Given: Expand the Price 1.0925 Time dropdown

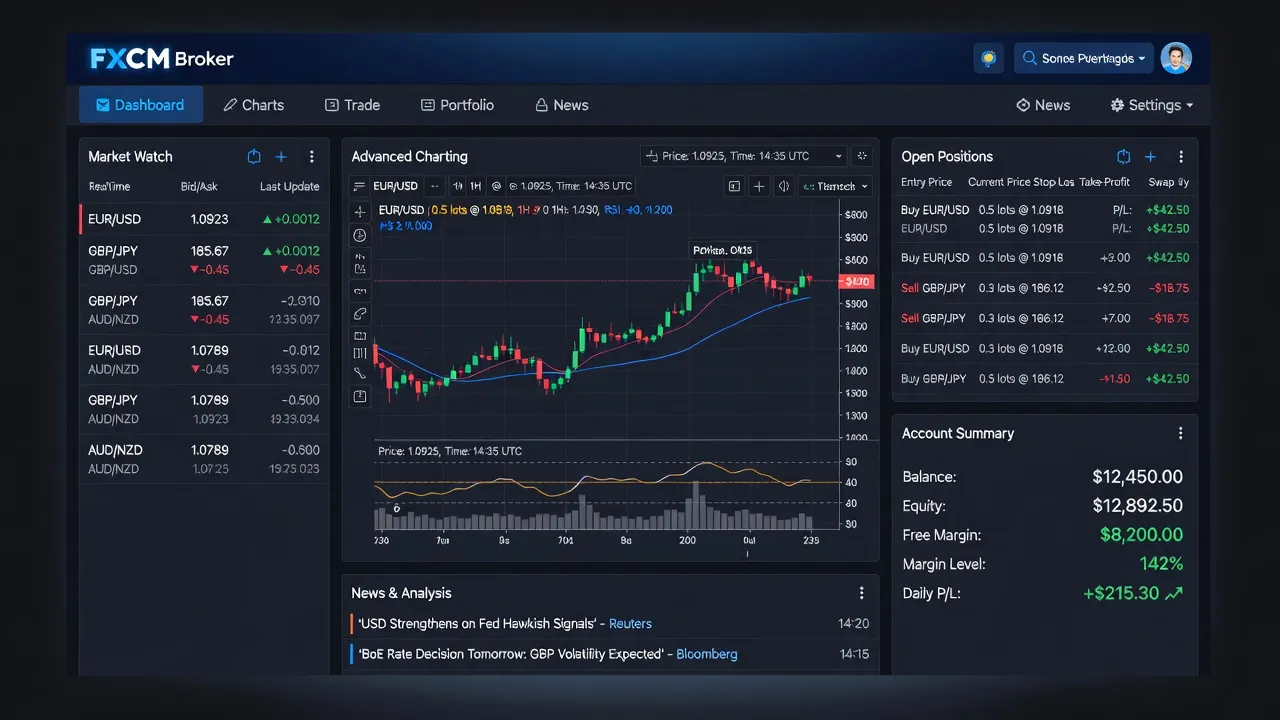Looking at the screenshot, I should click(x=743, y=156).
